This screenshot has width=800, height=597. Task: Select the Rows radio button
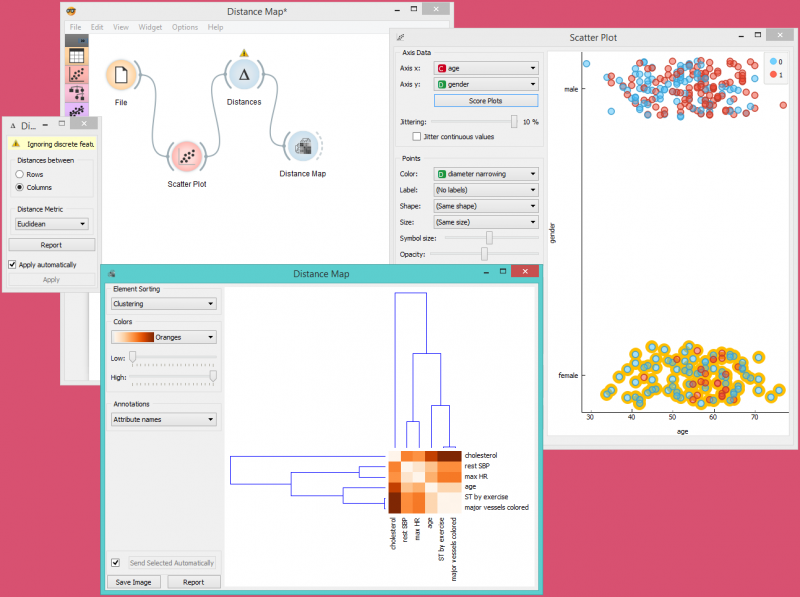(x=20, y=174)
